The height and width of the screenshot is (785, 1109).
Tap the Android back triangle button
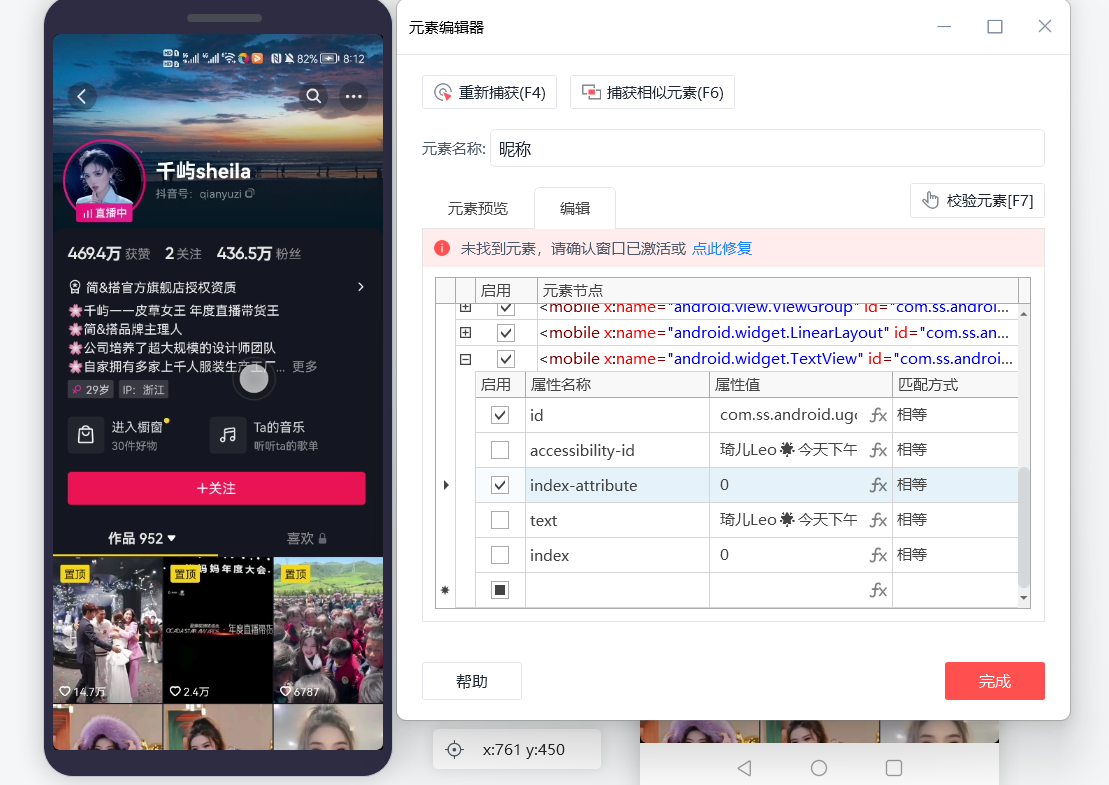(744, 768)
